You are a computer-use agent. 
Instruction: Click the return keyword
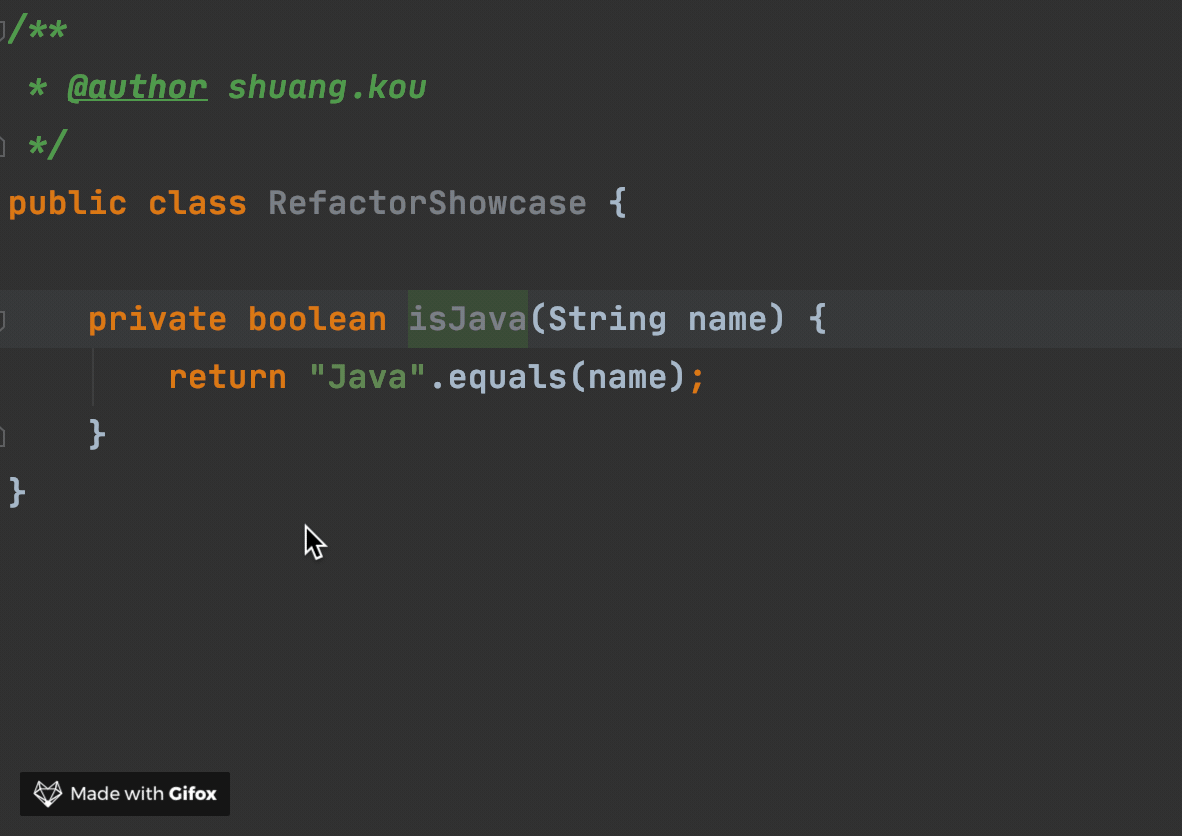point(227,378)
